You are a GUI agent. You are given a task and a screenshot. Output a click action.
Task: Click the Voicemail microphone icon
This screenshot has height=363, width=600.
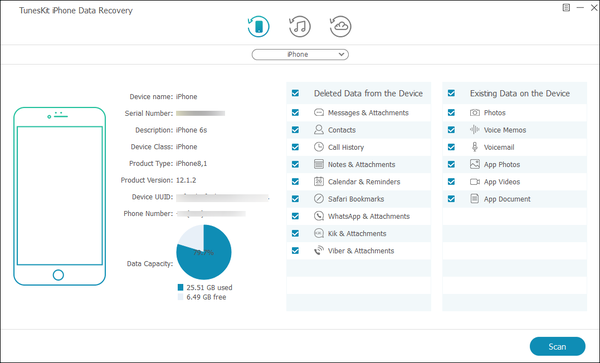click(x=474, y=147)
